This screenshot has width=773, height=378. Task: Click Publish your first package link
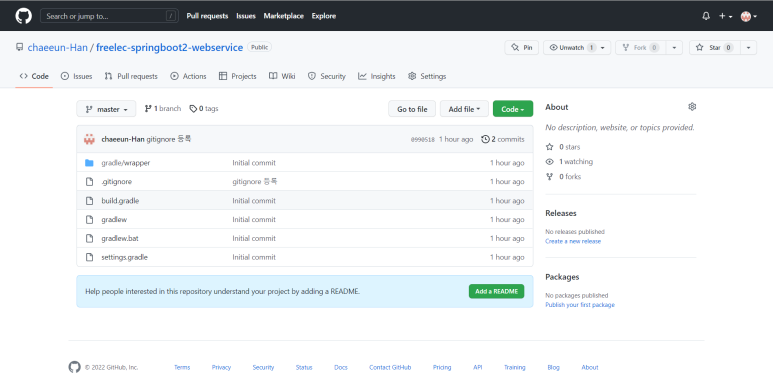(580, 305)
